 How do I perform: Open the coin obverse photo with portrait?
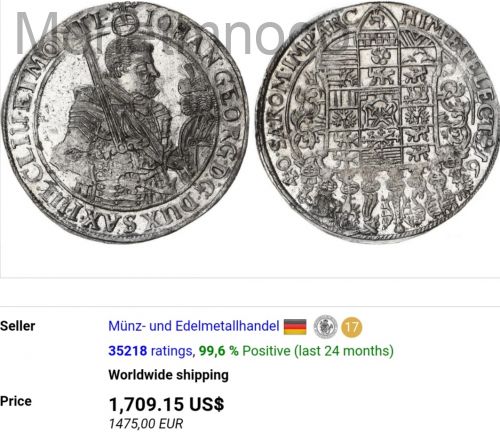click(x=125, y=124)
